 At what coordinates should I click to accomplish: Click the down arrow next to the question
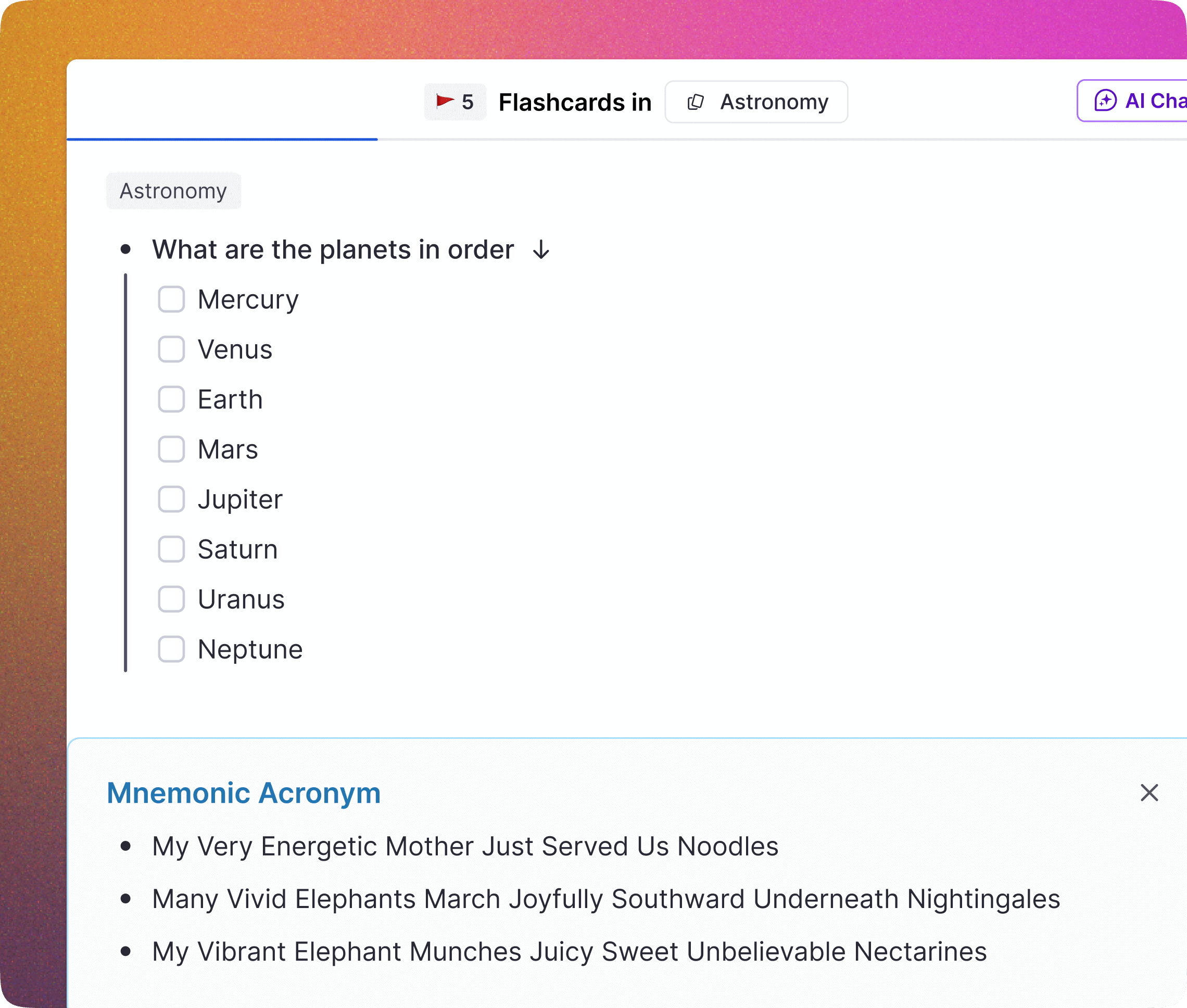[540, 250]
